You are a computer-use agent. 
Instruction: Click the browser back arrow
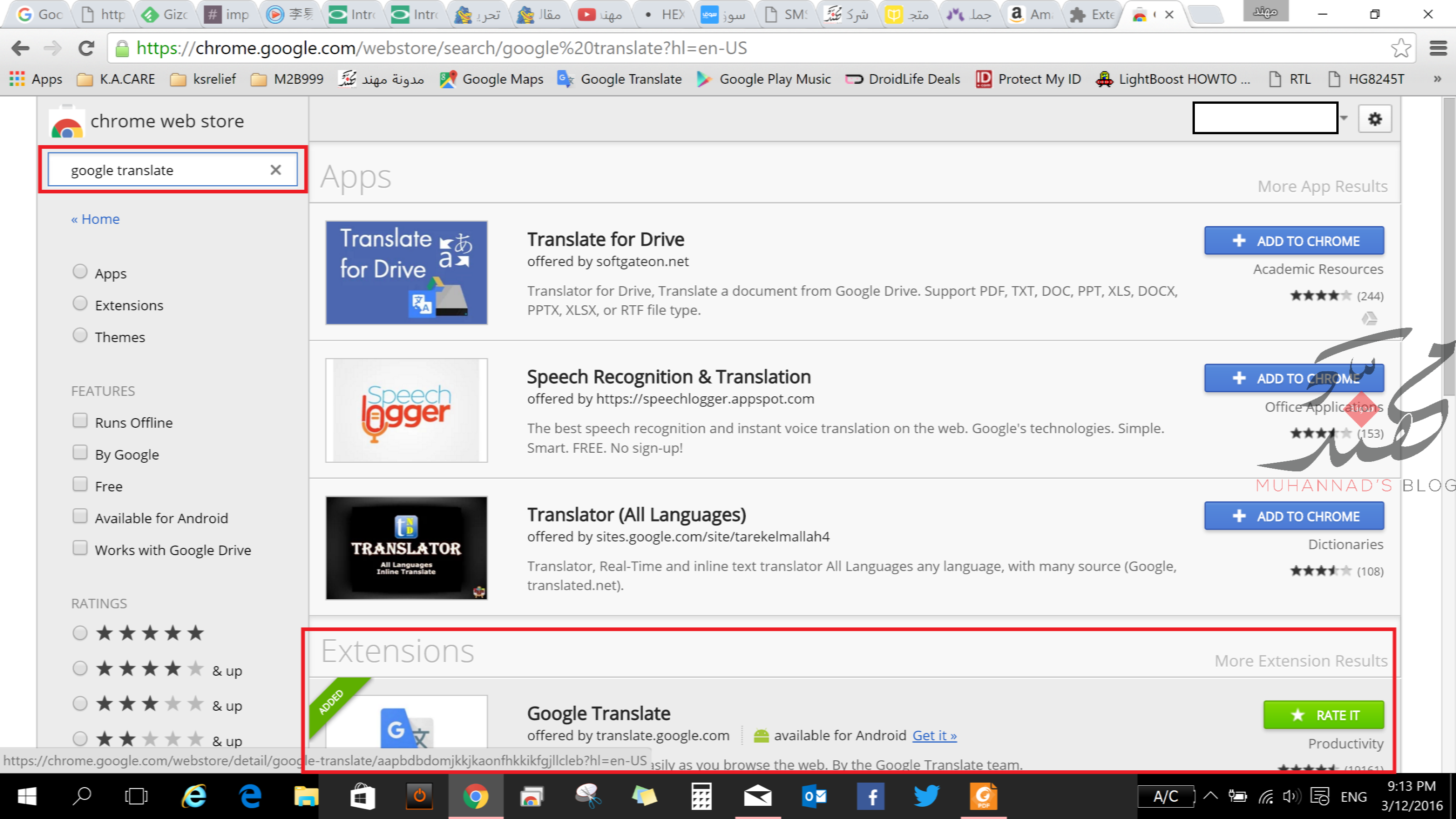coord(20,48)
